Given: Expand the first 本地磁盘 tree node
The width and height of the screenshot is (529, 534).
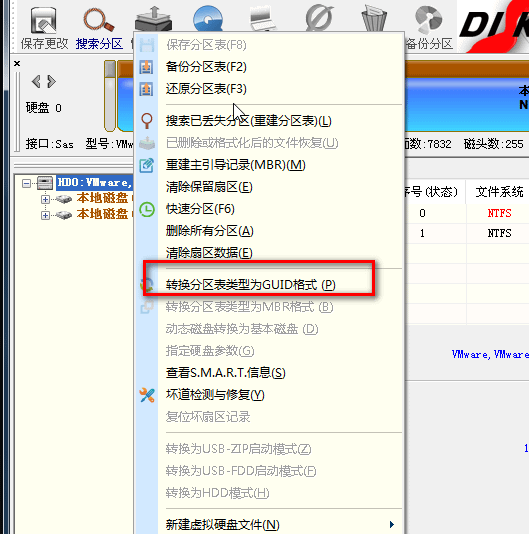Looking at the screenshot, I should [45, 199].
